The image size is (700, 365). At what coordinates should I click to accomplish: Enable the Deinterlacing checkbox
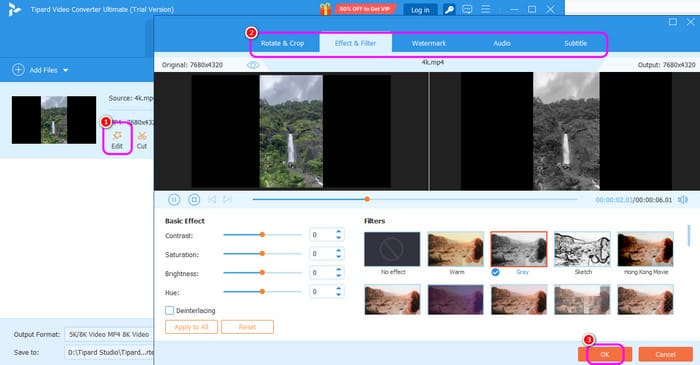(x=169, y=311)
